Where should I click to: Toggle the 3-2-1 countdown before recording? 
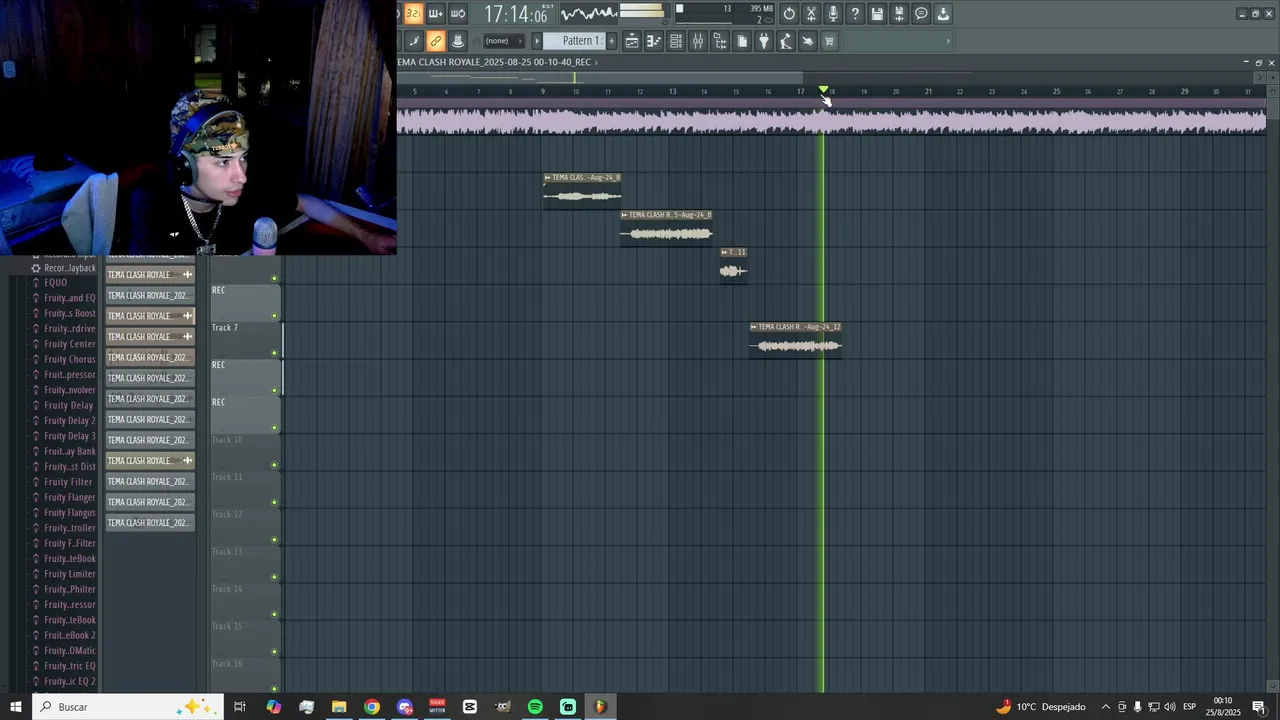[x=413, y=14]
